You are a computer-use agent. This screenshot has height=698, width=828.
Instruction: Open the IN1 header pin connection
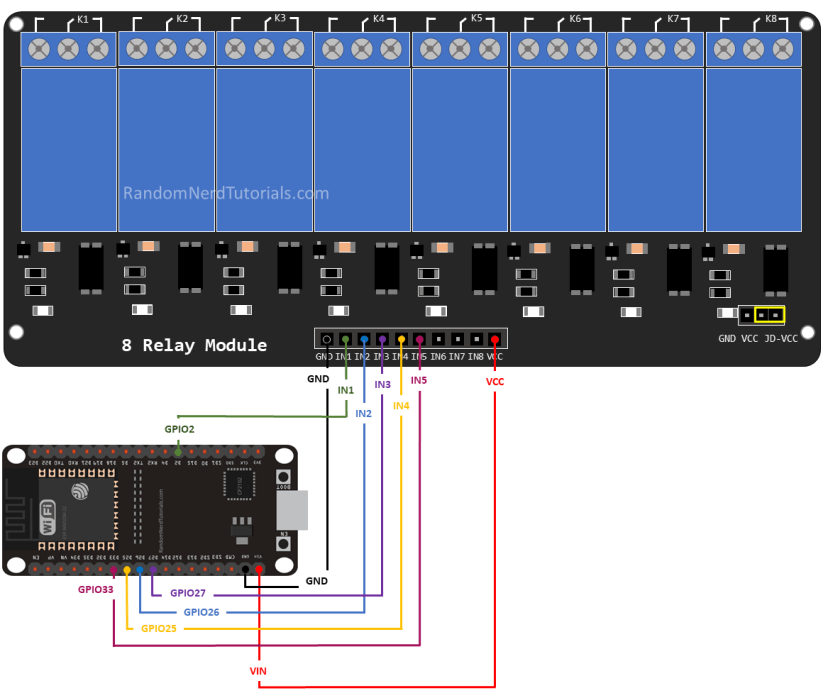point(345,339)
